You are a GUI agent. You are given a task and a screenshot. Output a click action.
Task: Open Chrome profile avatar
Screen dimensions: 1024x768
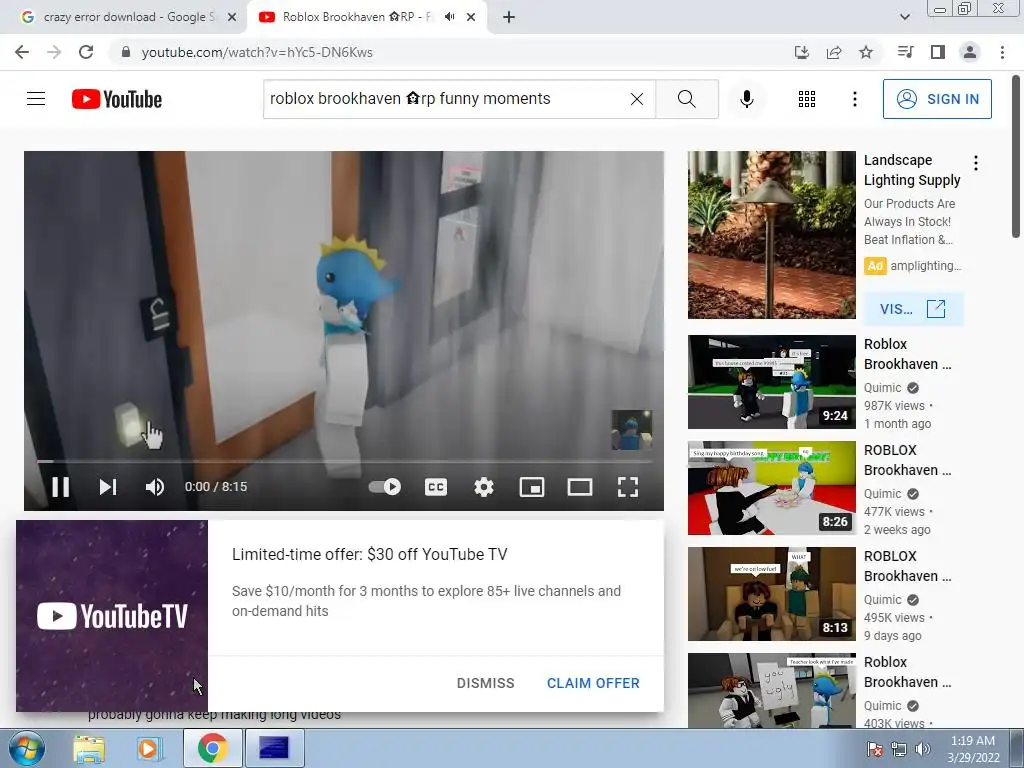(970, 52)
